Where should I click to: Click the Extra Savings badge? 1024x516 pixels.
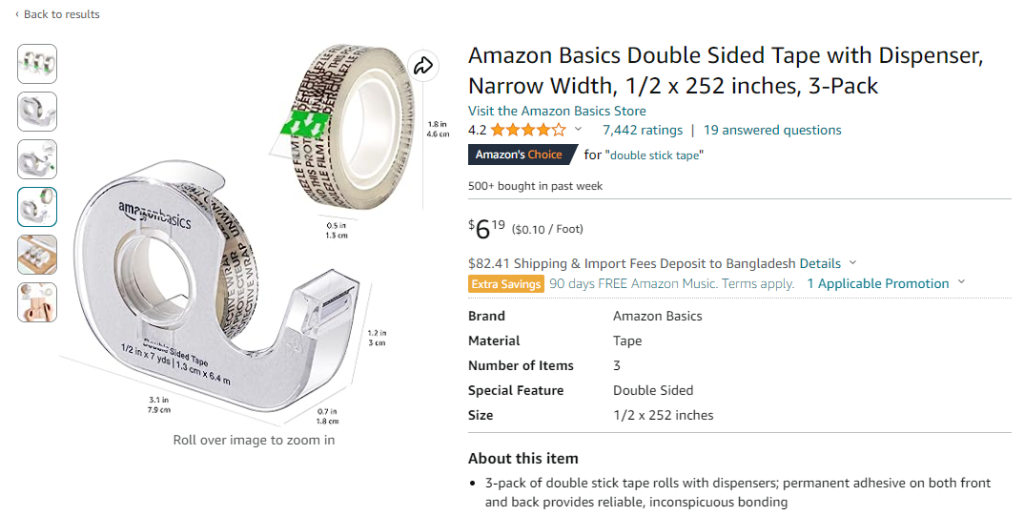click(506, 284)
